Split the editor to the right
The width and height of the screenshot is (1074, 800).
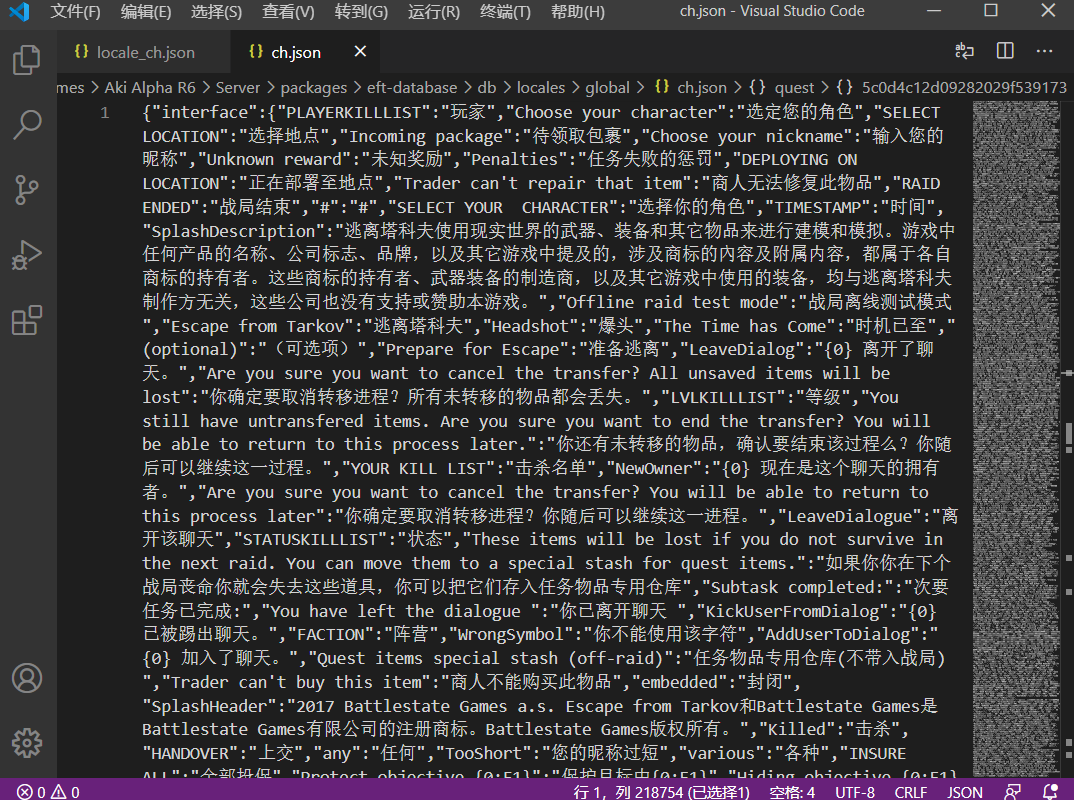(x=1005, y=51)
